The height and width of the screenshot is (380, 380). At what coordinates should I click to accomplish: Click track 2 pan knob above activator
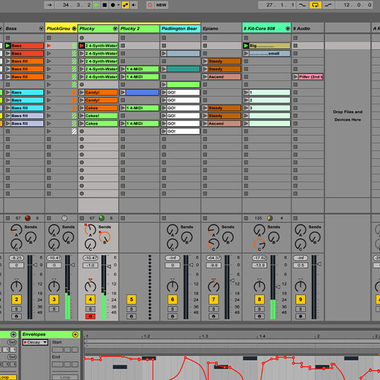pos(16,286)
